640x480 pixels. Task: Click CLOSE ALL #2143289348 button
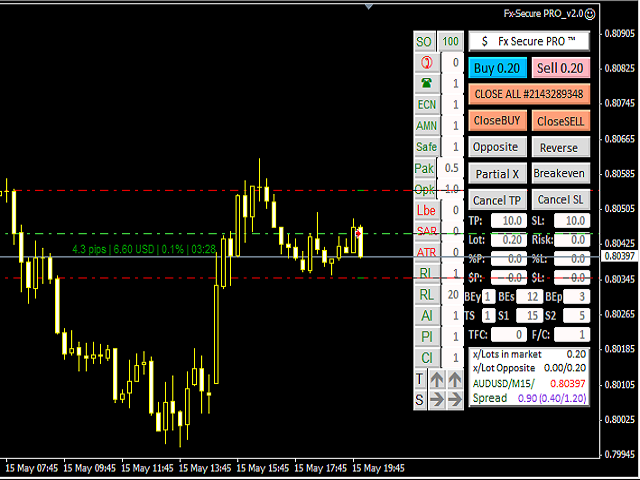[529, 94]
